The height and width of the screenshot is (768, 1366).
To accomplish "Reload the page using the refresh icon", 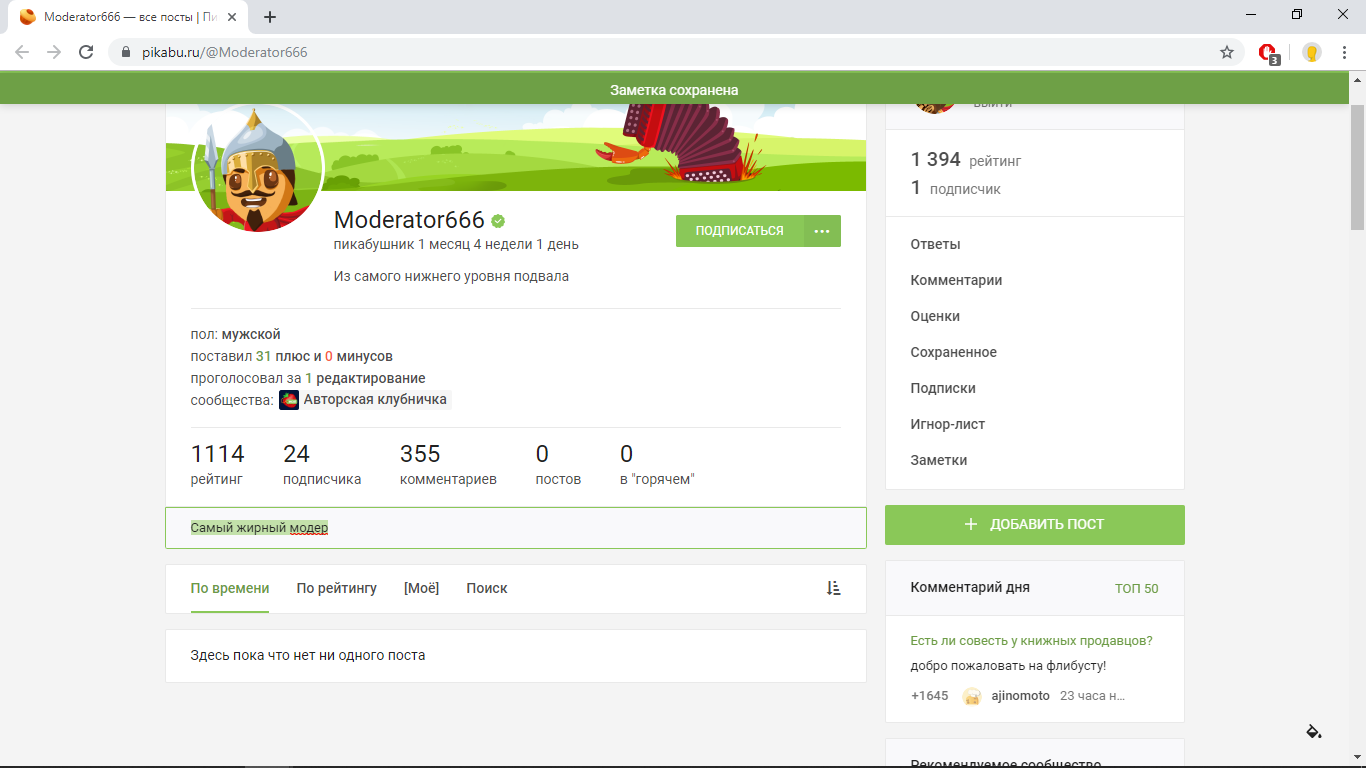I will [86, 52].
